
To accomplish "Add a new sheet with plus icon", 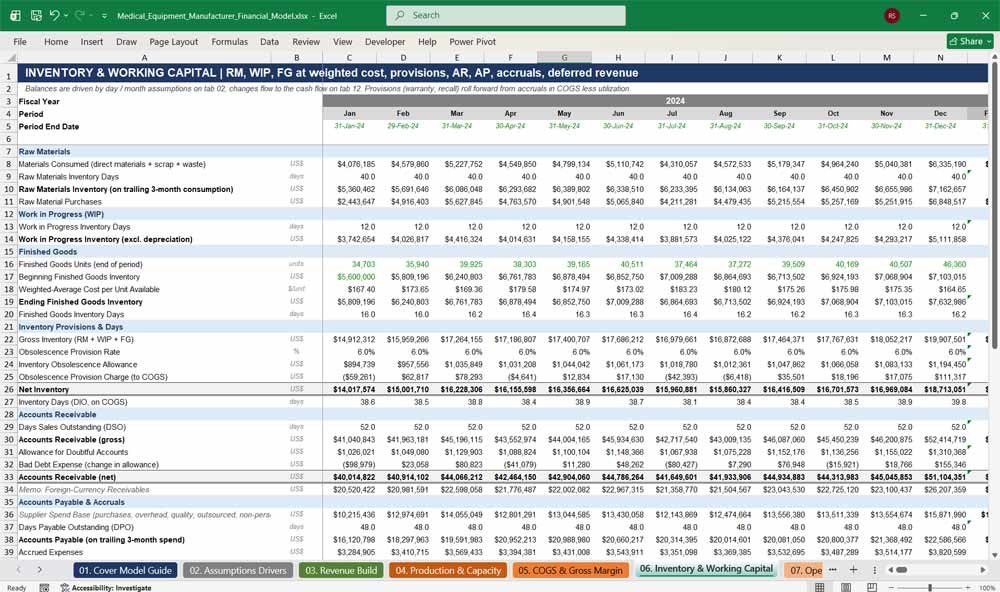I will (853, 570).
